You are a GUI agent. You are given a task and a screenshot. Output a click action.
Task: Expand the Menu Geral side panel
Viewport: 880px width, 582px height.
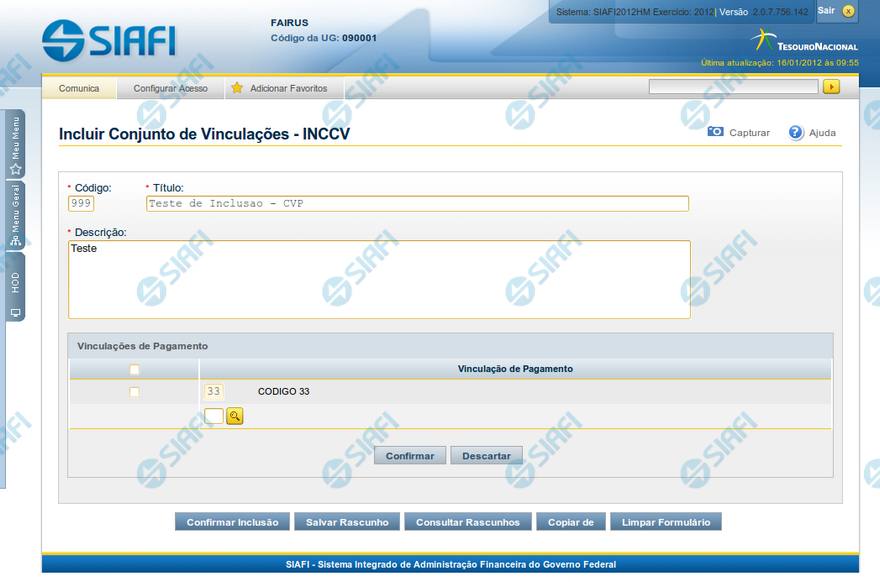point(15,215)
